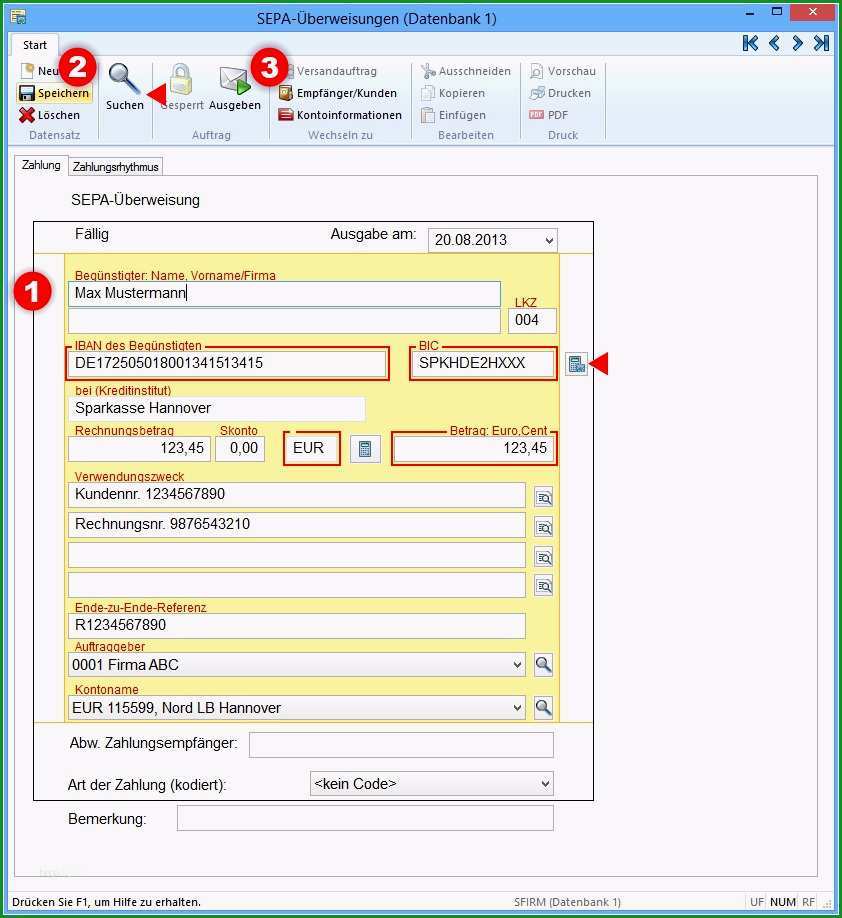
Task: Click beneficiary name field Max Mustermann
Action: coord(284,293)
